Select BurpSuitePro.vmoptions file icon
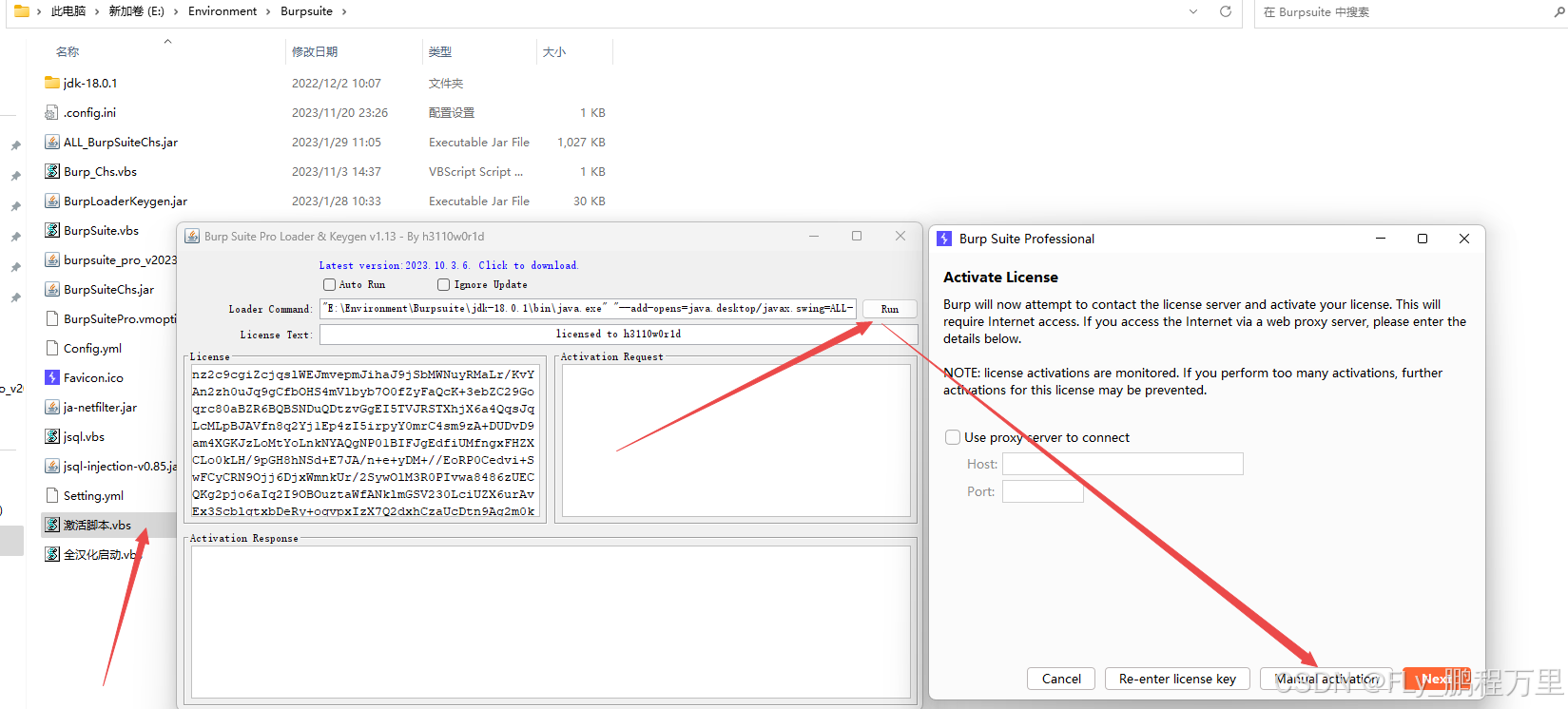 52,318
